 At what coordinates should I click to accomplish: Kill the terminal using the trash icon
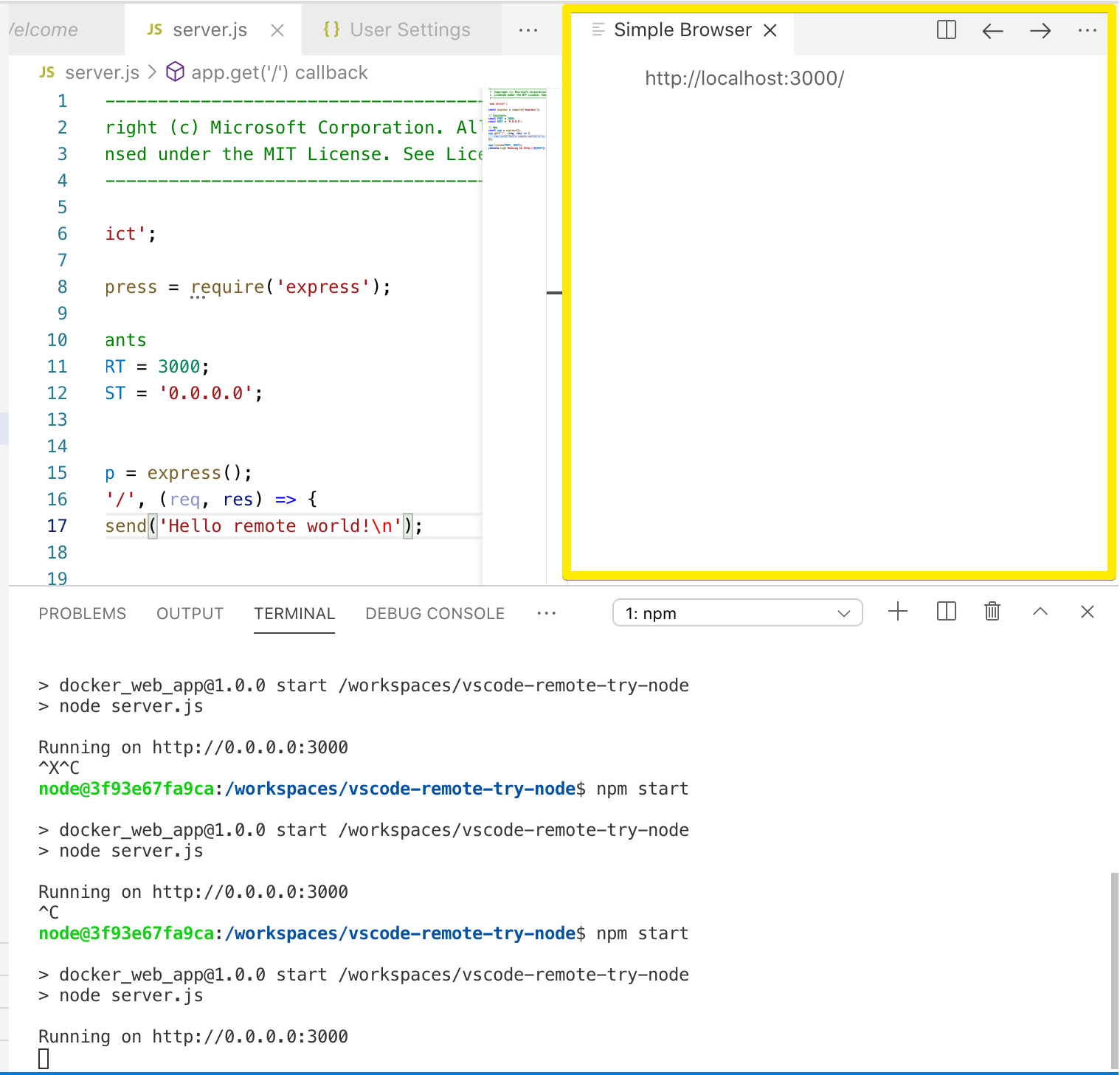[x=992, y=612]
